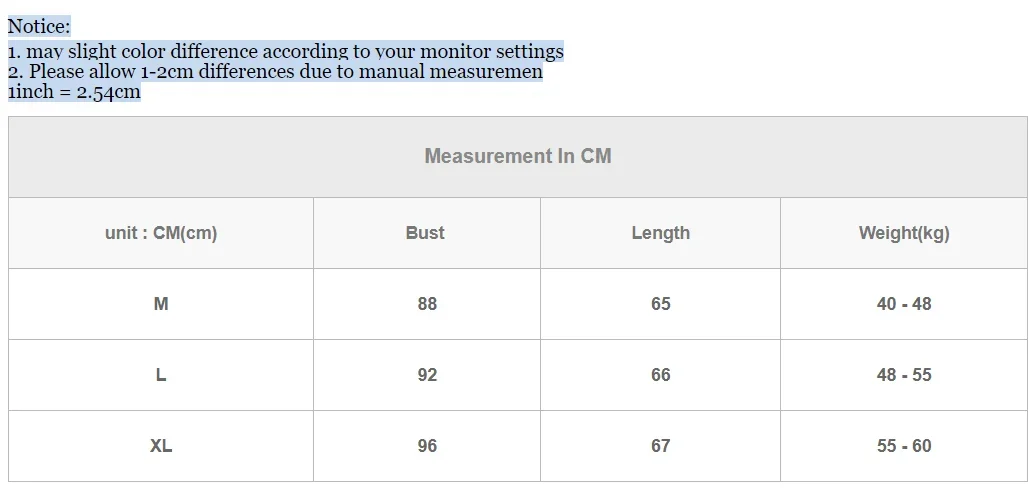Click the Bust column header
Screen dimensions: 1034x501
425,233
